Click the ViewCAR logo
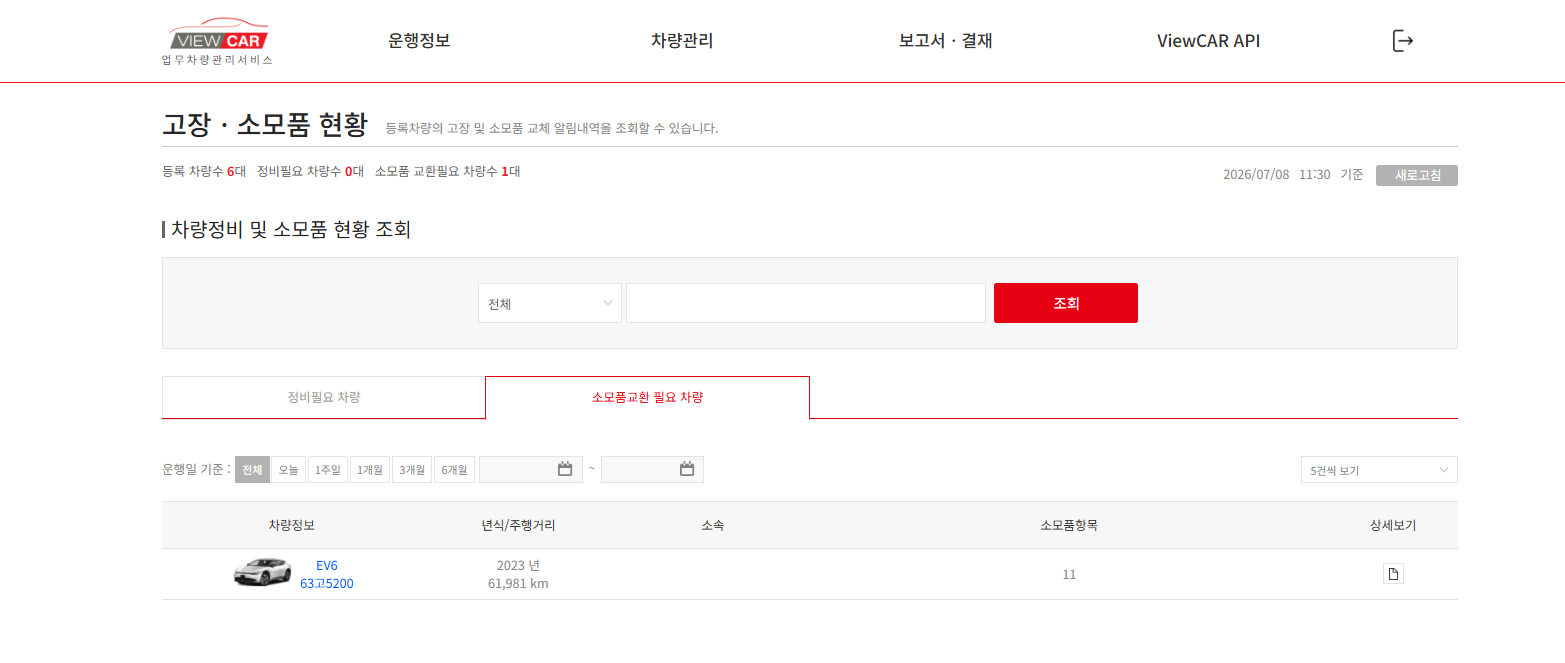 click(218, 41)
